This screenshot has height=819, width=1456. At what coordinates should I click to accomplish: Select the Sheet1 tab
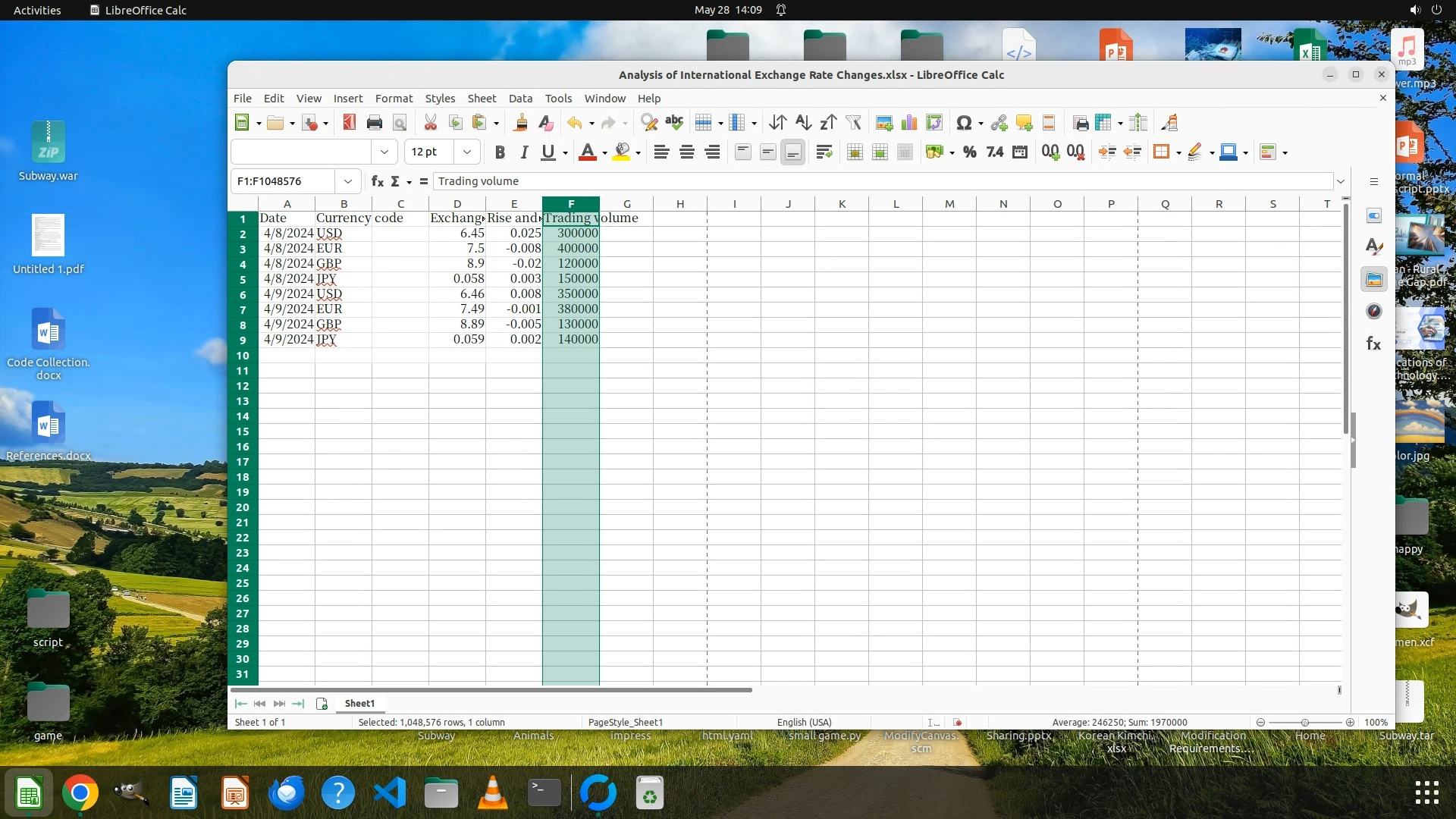tap(359, 704)
